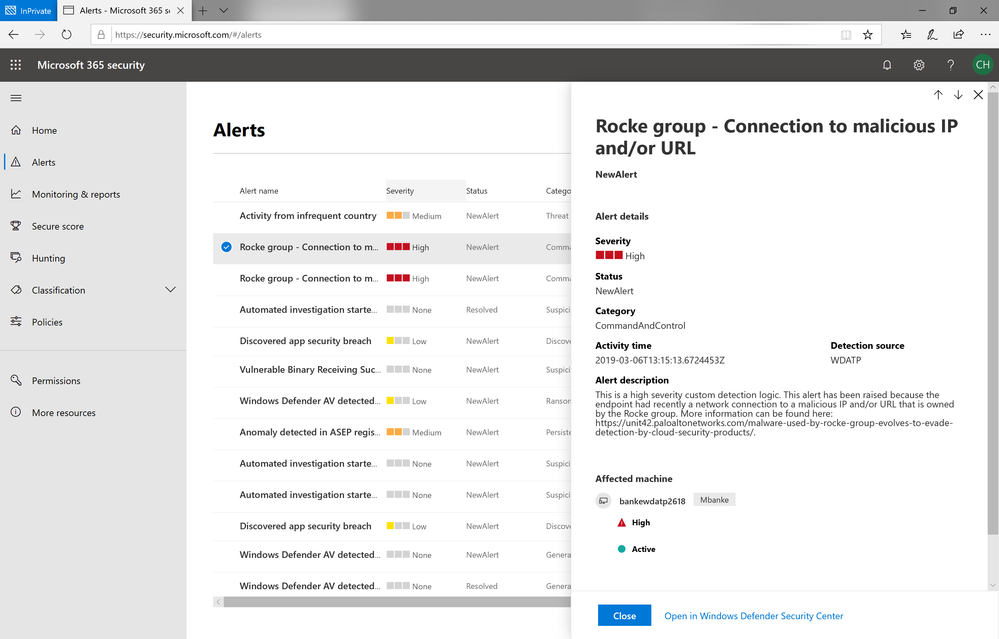Click the browser back arrow

pyautogui.click(x=13, y=34)
